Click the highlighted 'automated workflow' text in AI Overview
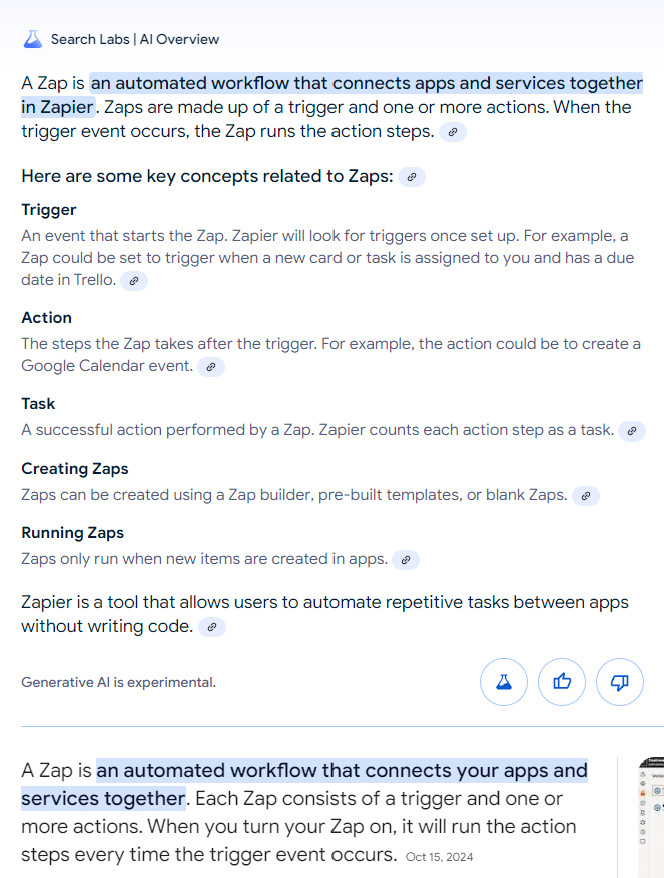The height and width of the screenshot is (878, 664). 366,83
